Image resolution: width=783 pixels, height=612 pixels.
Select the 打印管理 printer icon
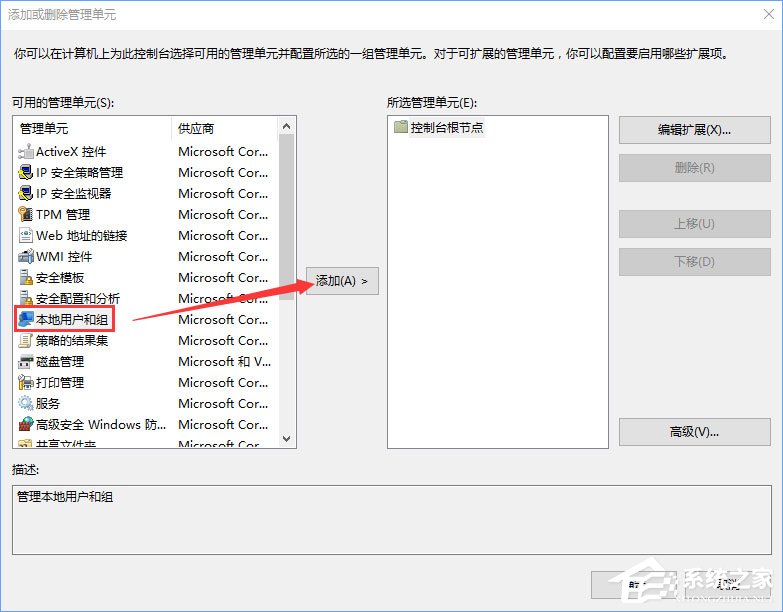click(x=25, y=382)
